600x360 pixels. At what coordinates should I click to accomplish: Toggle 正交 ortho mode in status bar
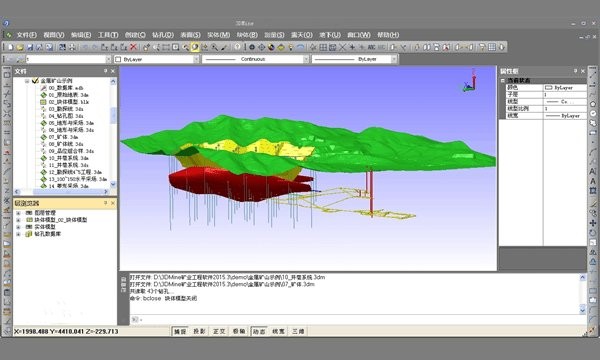click(219, 331)
